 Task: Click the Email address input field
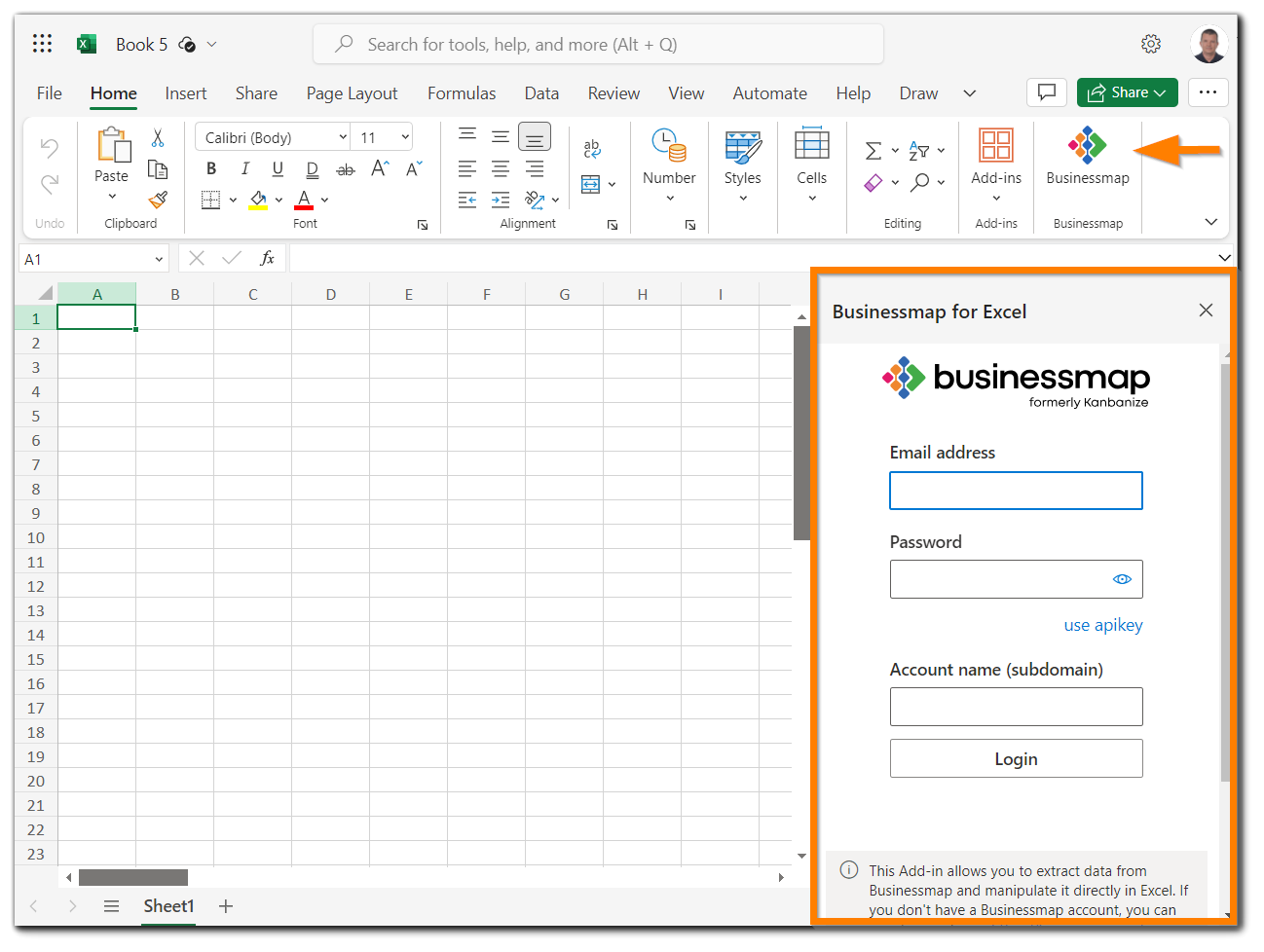coord(1016,491)
